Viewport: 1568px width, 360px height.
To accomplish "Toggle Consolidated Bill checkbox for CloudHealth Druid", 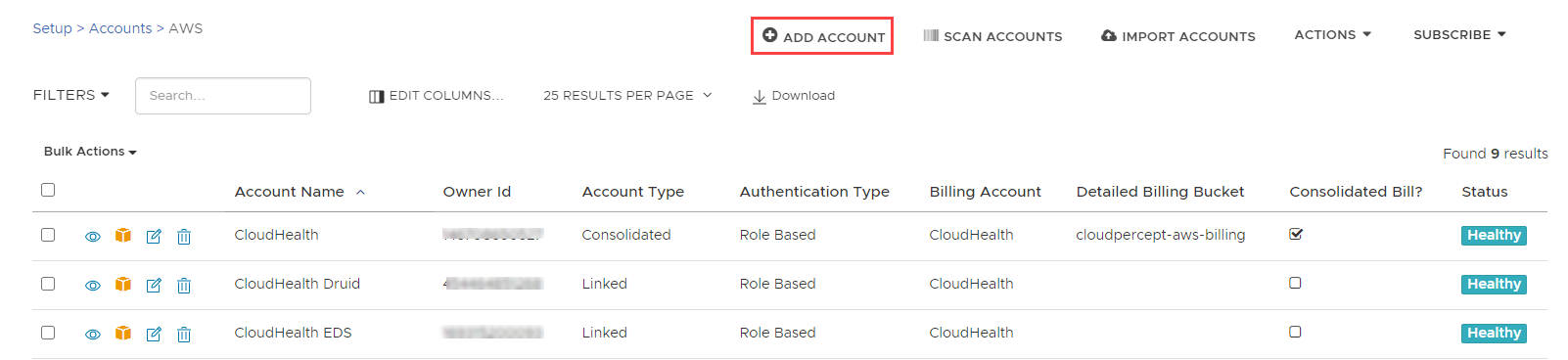I will pos(1296,283).
